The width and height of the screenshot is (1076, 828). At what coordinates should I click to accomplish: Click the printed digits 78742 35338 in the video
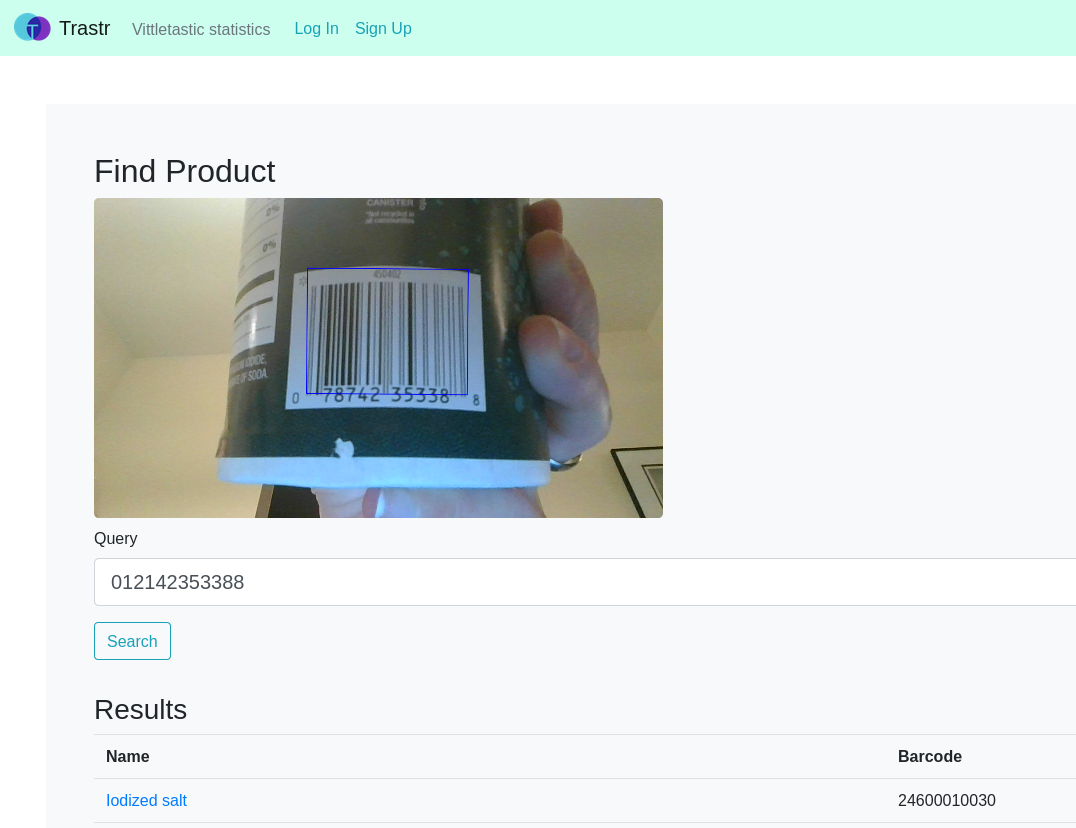[386, 395]
